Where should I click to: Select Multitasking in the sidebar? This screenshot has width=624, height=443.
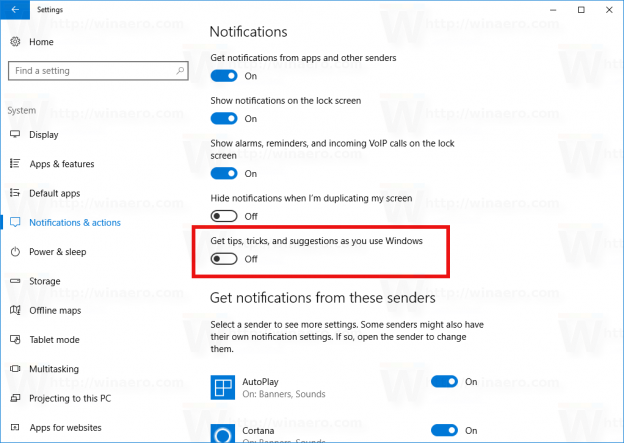pyautogui.click(x=54, y=369)
